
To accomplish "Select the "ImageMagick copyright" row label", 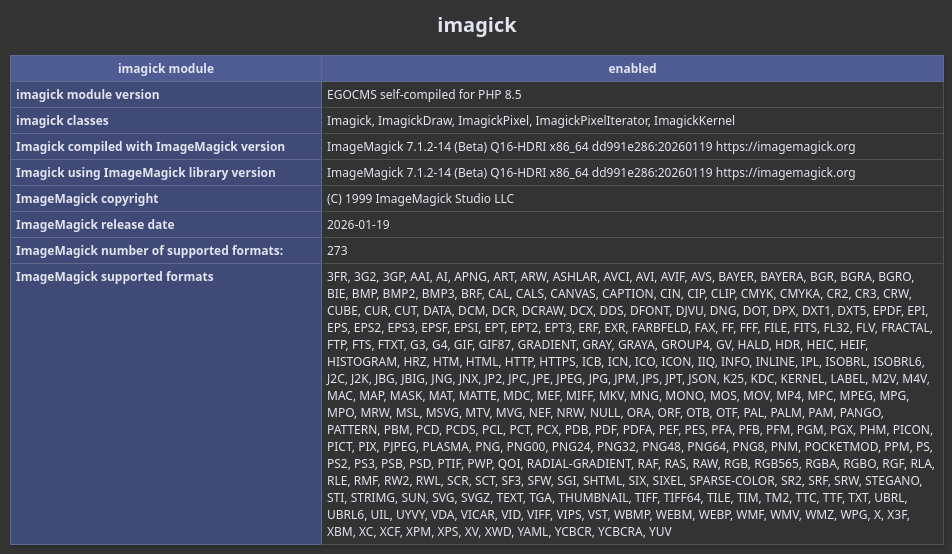I will 87,199.
